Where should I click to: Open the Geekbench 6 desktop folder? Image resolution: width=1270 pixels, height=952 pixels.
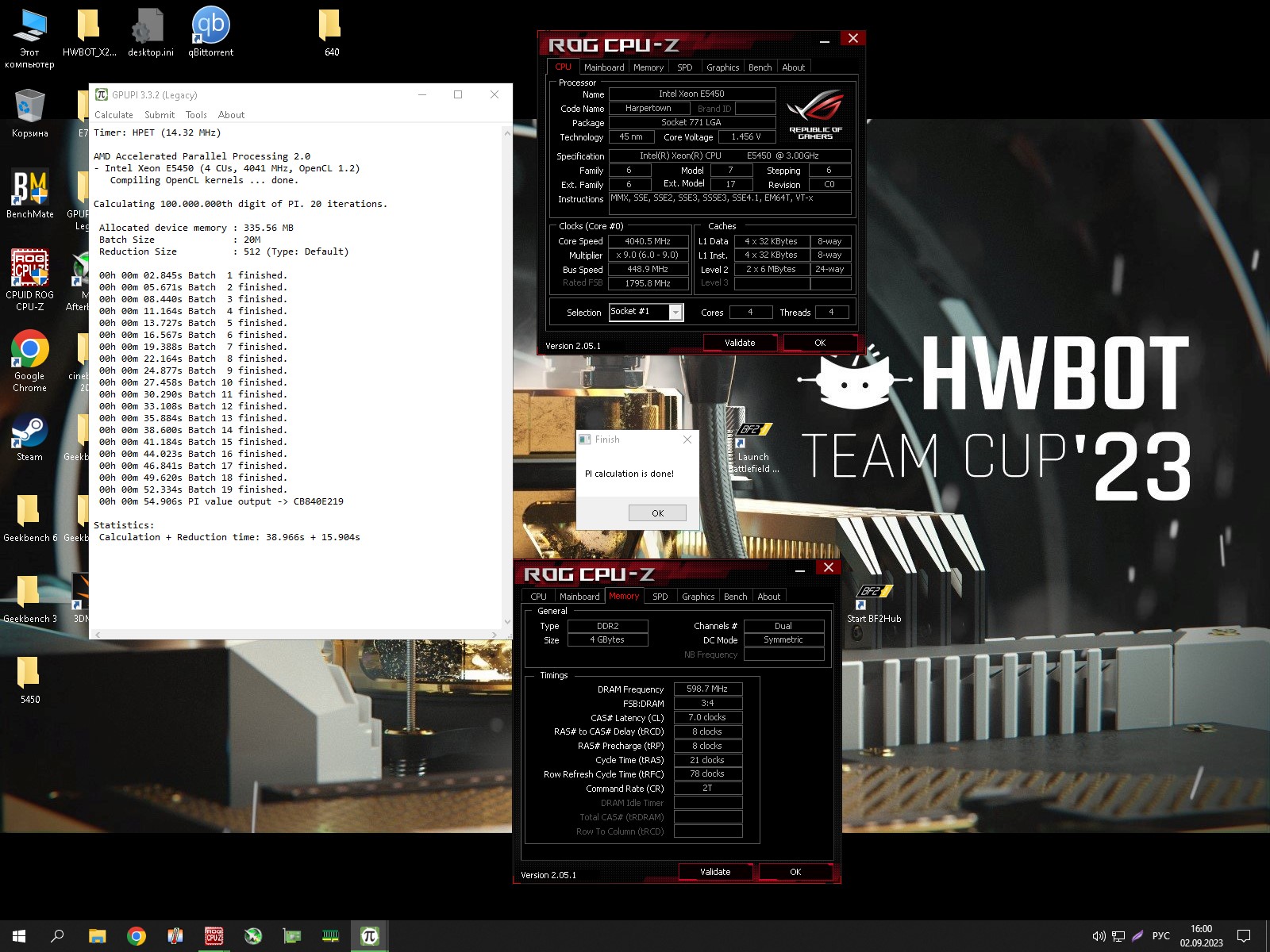point(29,518)
